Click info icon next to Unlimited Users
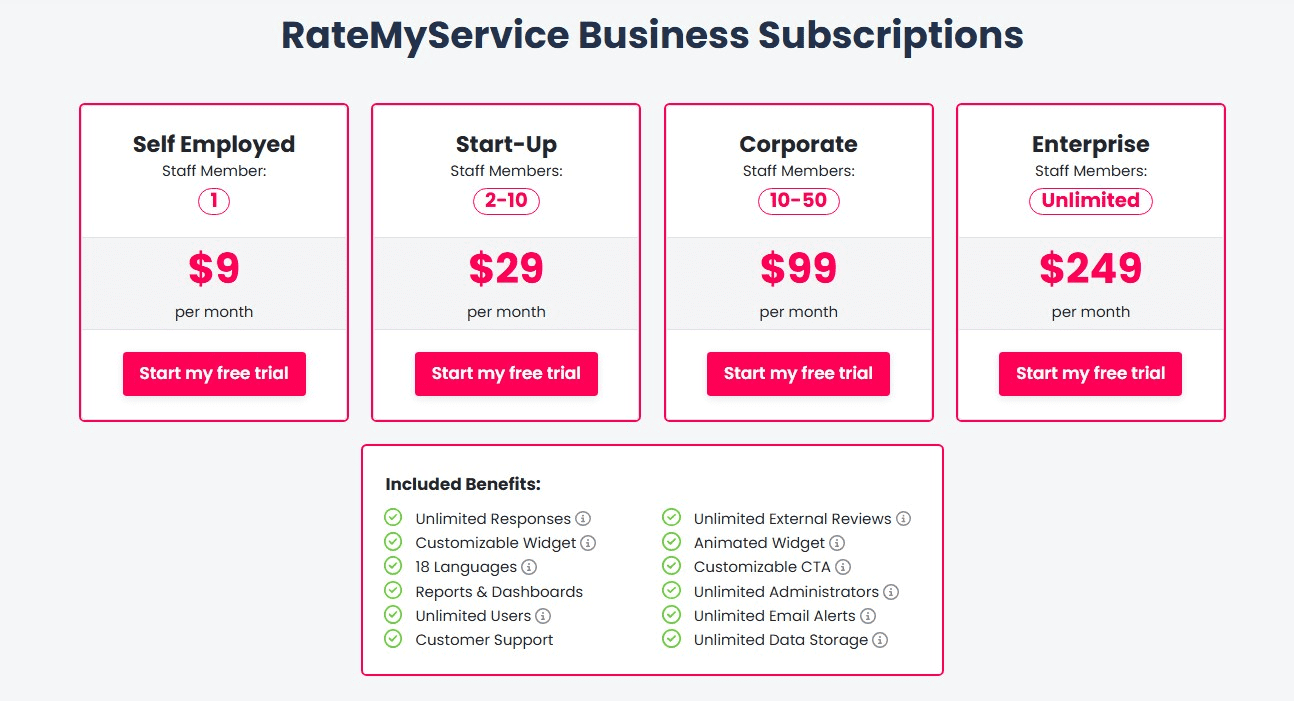This screenshot has width=1294, height=701. tap(543, 616)
